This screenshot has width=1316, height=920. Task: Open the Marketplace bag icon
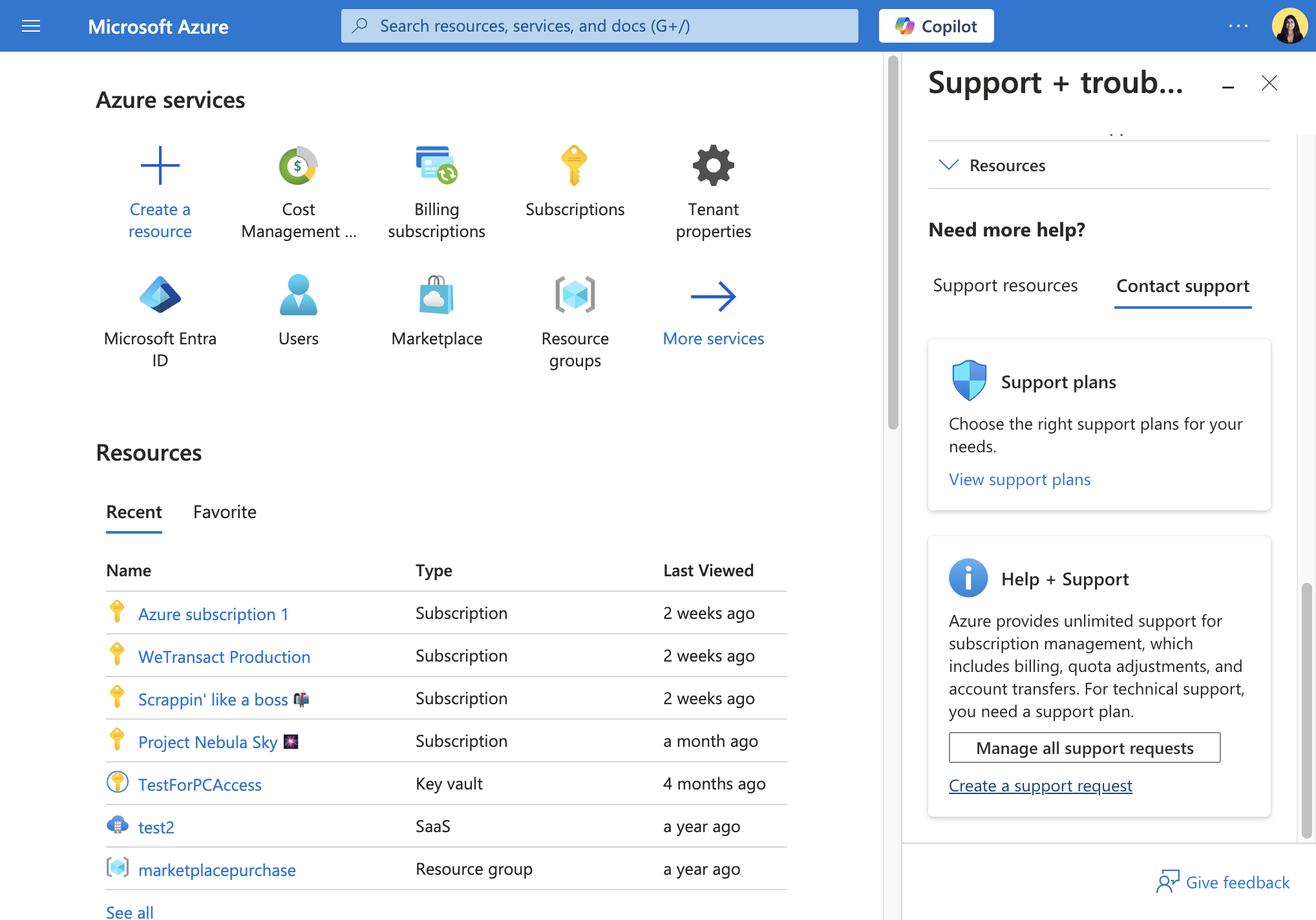[x=437, y=295]
